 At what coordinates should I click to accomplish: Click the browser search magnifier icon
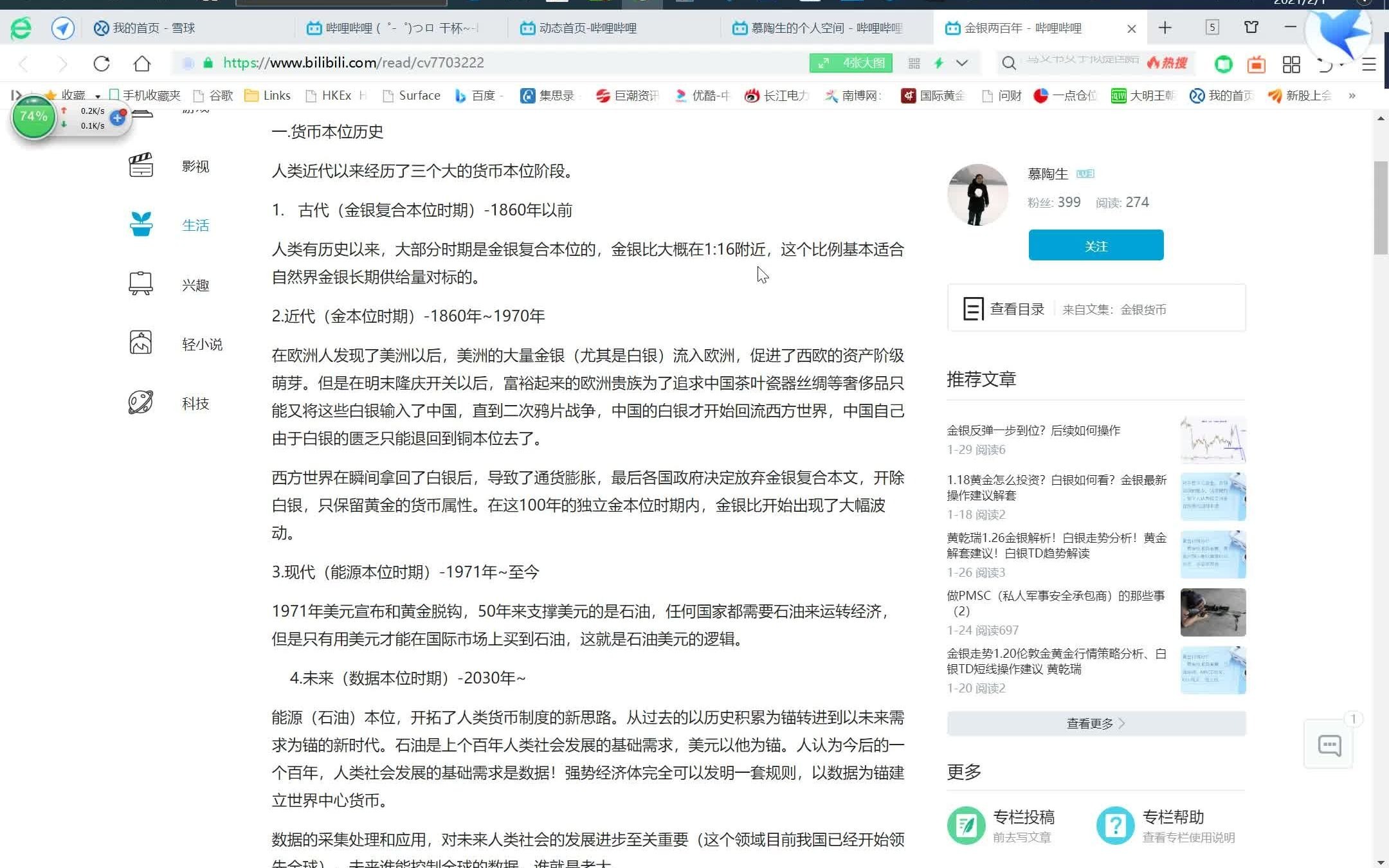(x=1009, y=63)
